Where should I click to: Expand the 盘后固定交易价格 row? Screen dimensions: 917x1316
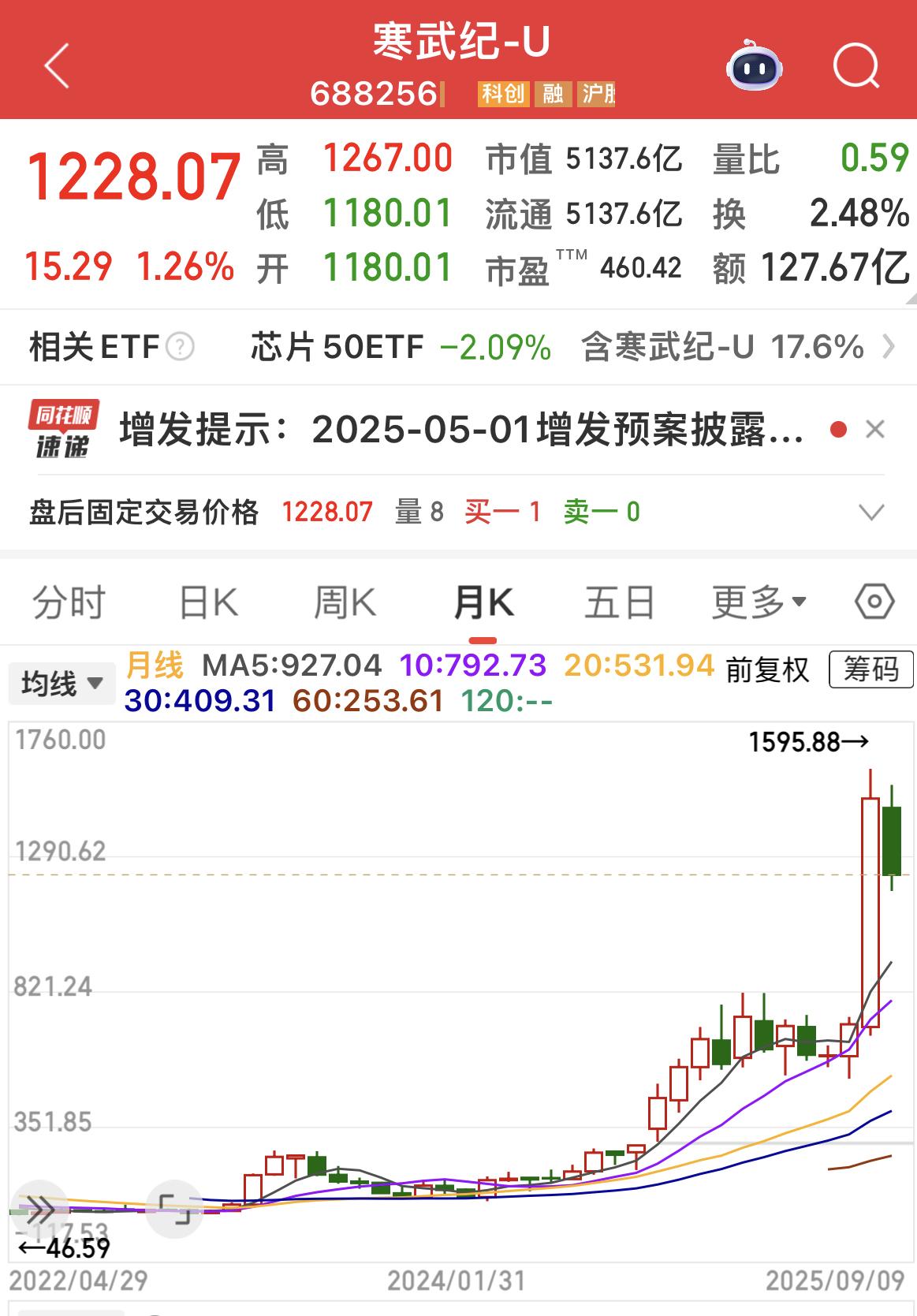[x=871, y=513]
